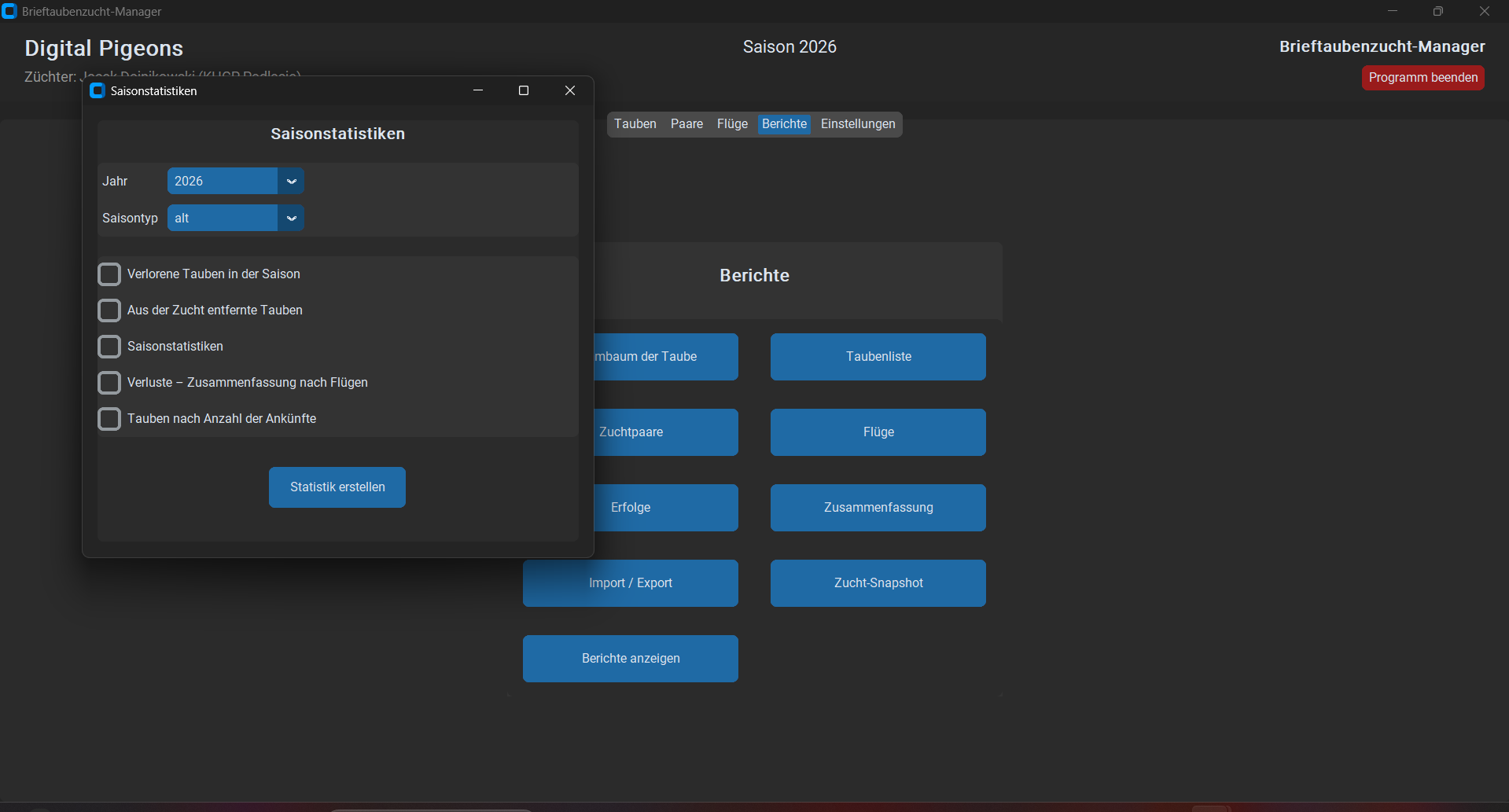Image resolution: width=1509 pixels, height=812 pixels.
Task: Open the Taubenliste report
Action: [878, 357]
